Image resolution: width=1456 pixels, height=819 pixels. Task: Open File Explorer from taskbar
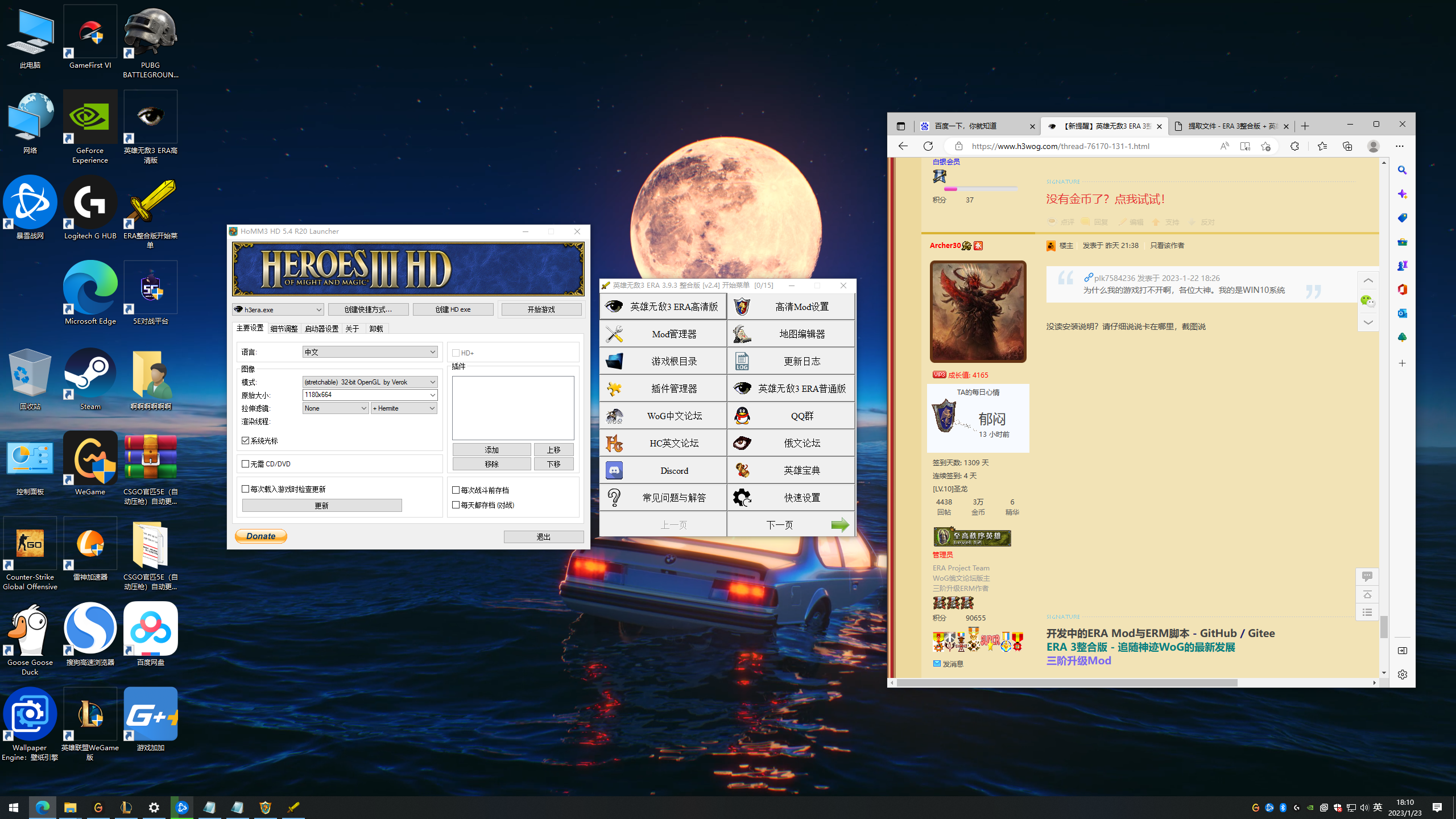(x=70, y=807)
